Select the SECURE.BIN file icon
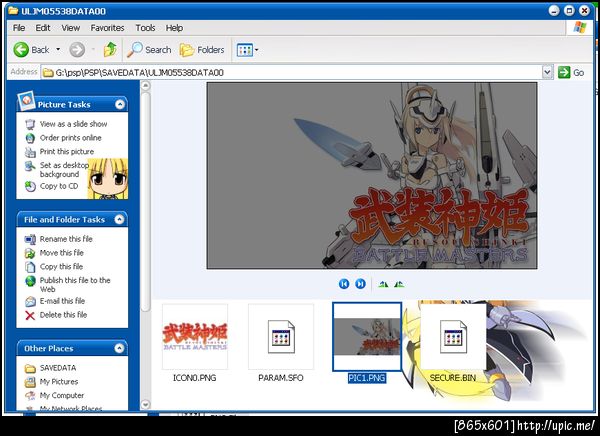This screenshot has width=600, height=436. pos(453,336)
